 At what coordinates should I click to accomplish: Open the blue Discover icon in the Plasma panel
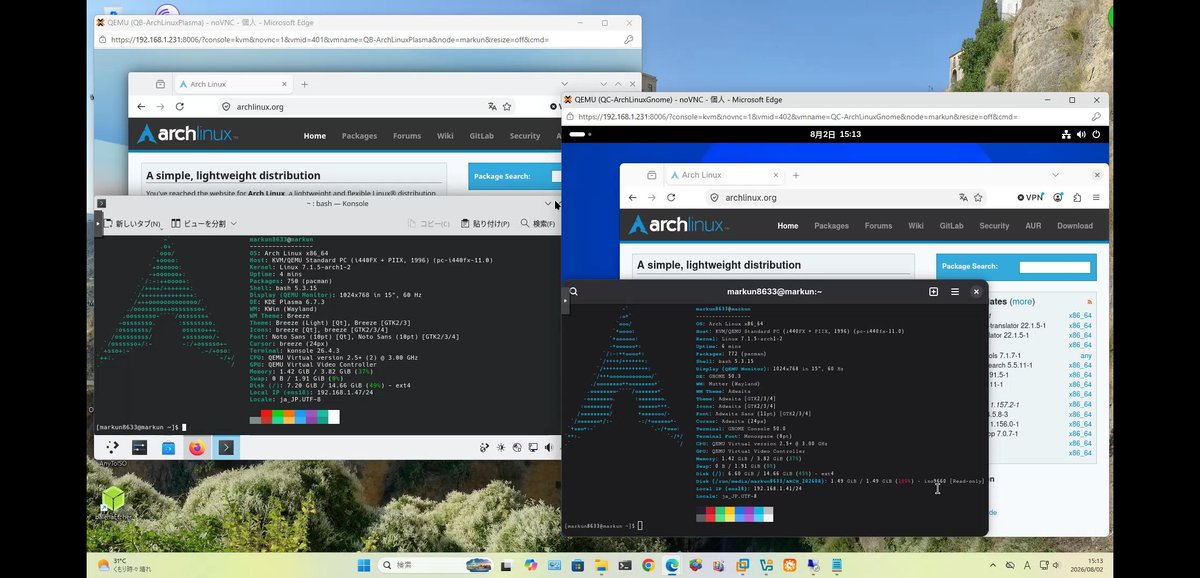(168, 447)
